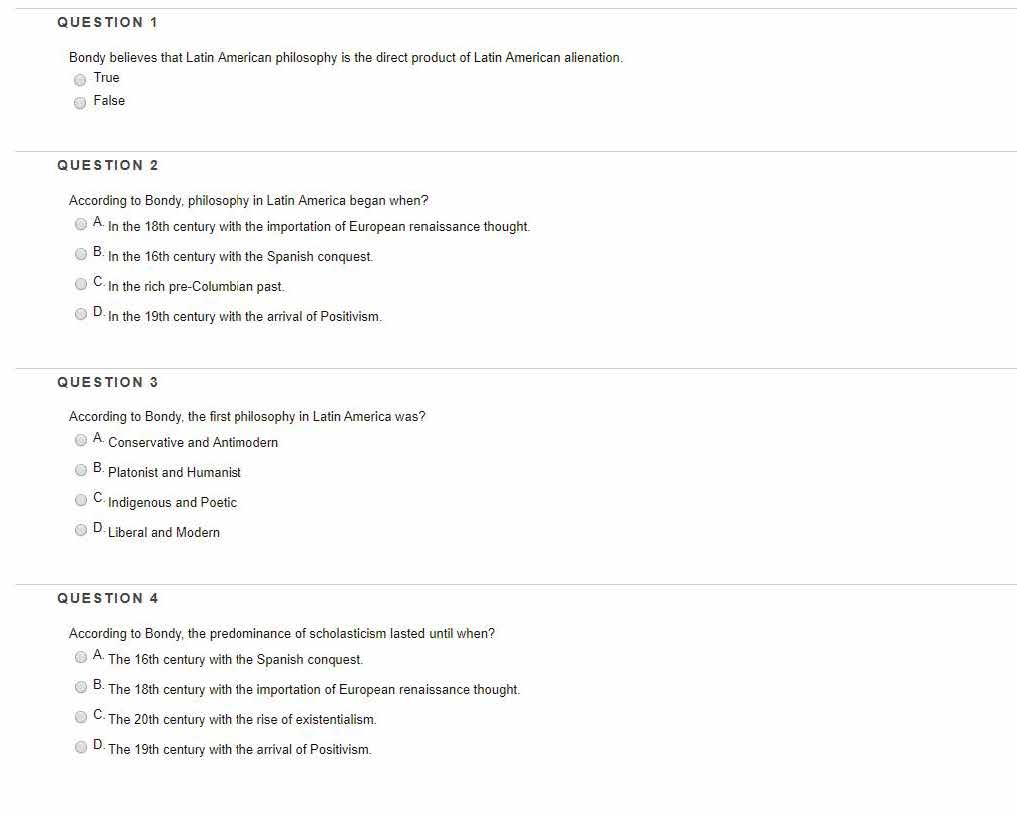This screenshot has width=1017, height=816.
Task: Click the question text 'the first philosophy in Latin America was?'
Action: point(246,416)
